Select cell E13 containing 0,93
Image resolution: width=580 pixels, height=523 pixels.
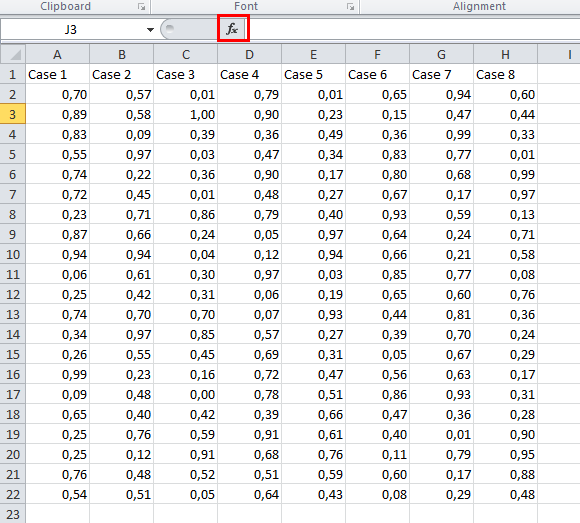(314, 314)
